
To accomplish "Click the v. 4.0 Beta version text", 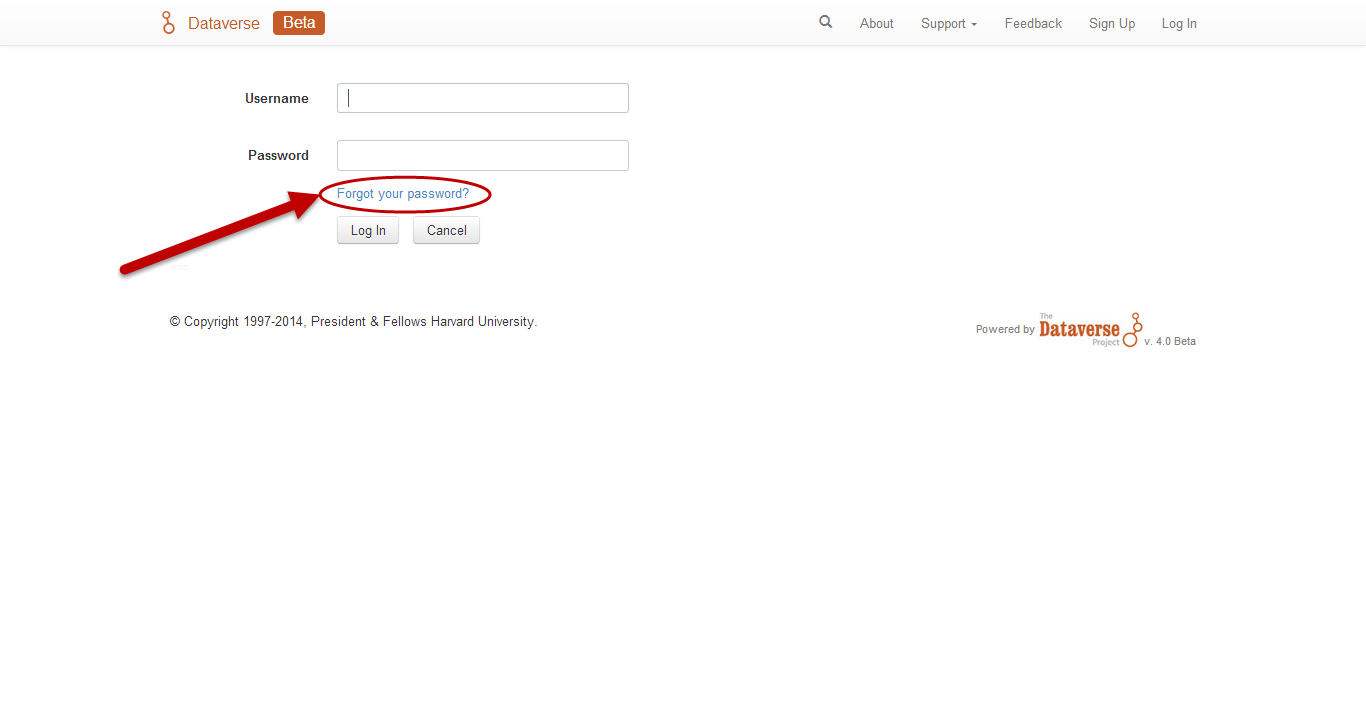I will pos(1170,341).
